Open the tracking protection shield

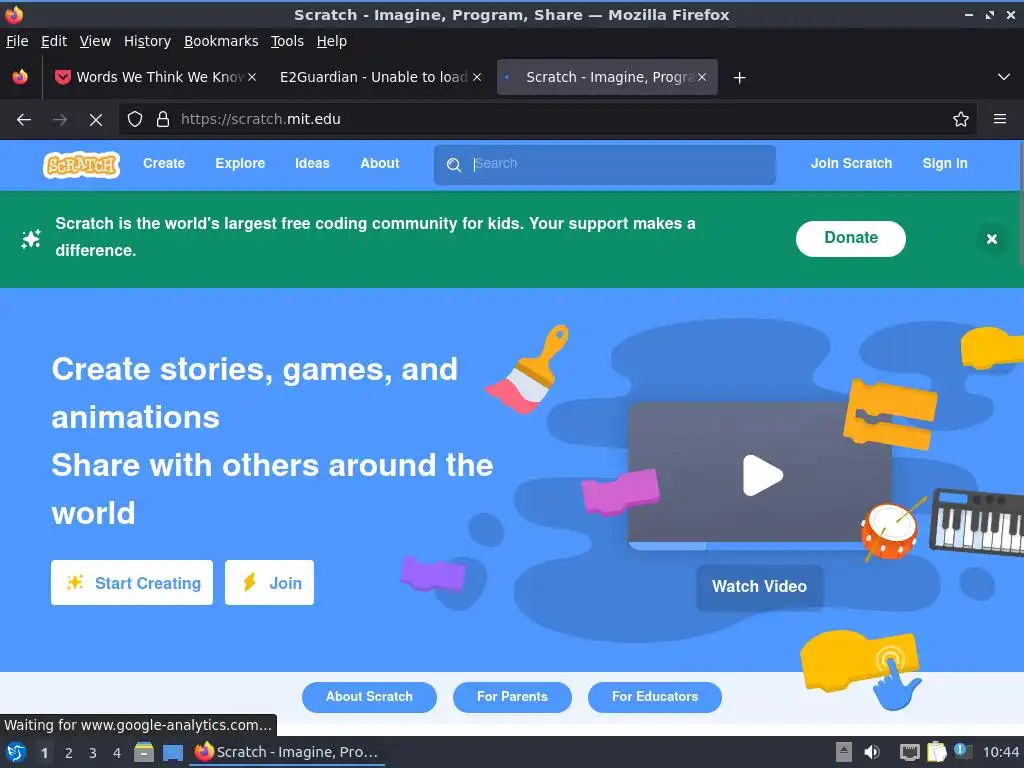135,120
